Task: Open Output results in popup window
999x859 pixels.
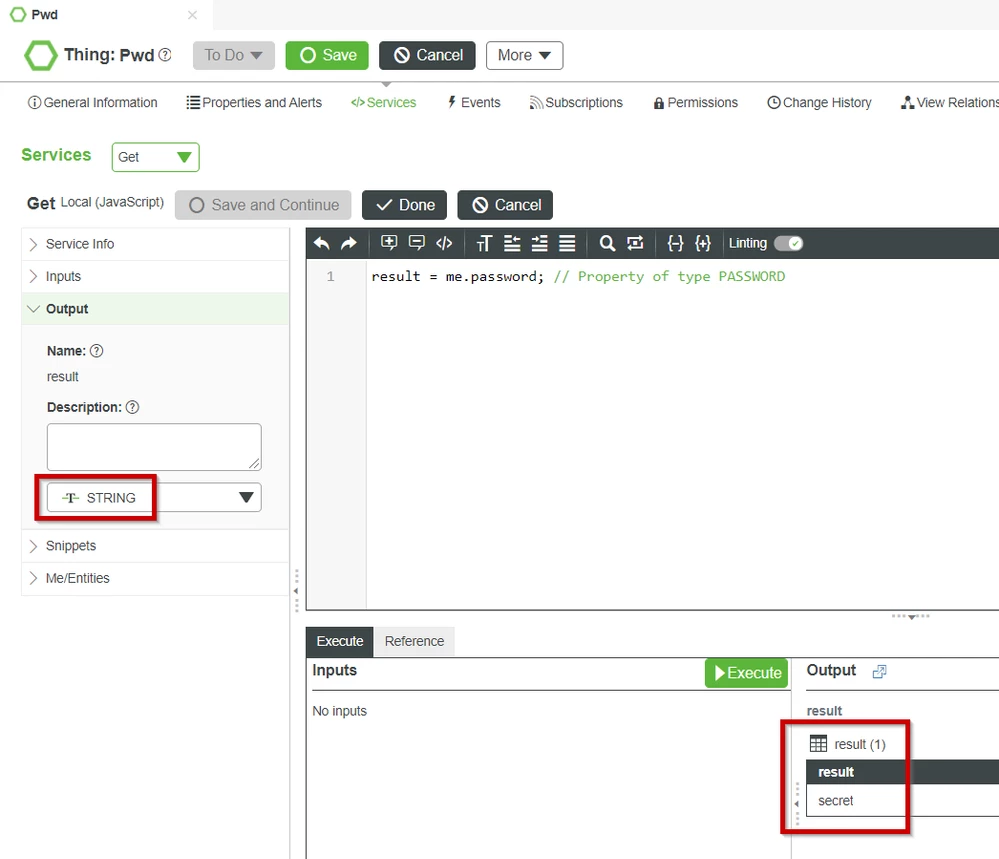Action: point(879,672)
